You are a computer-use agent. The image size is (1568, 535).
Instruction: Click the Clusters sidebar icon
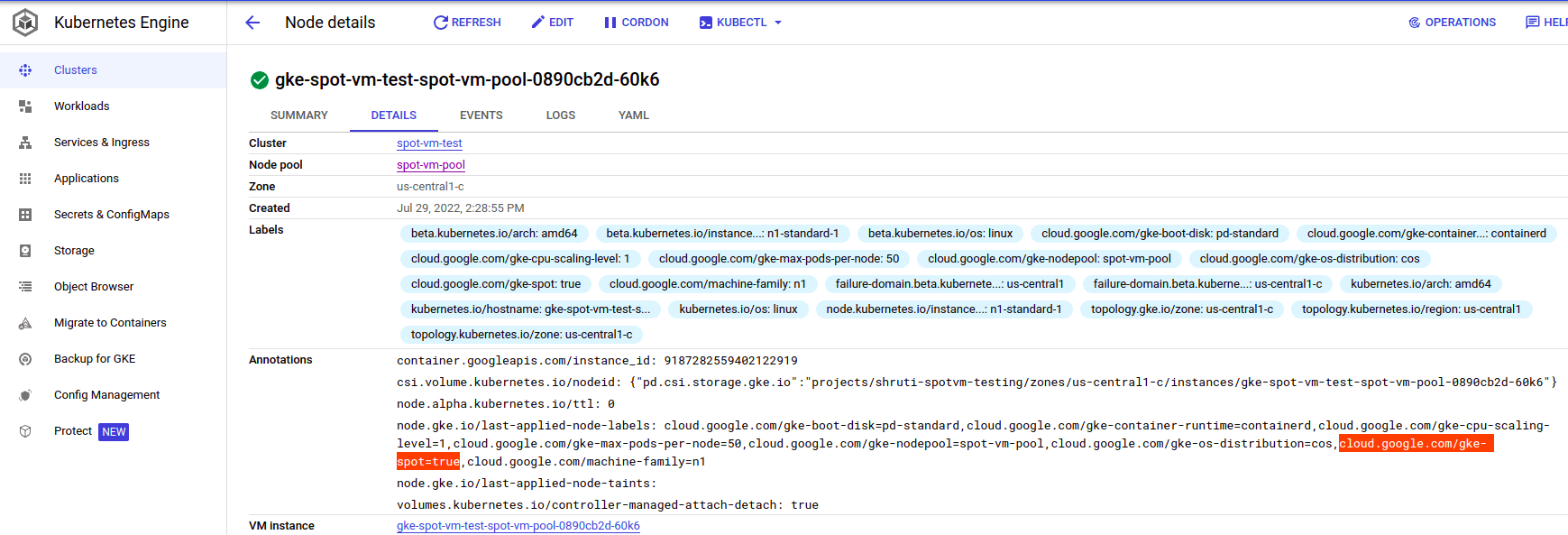click(25, 70)
